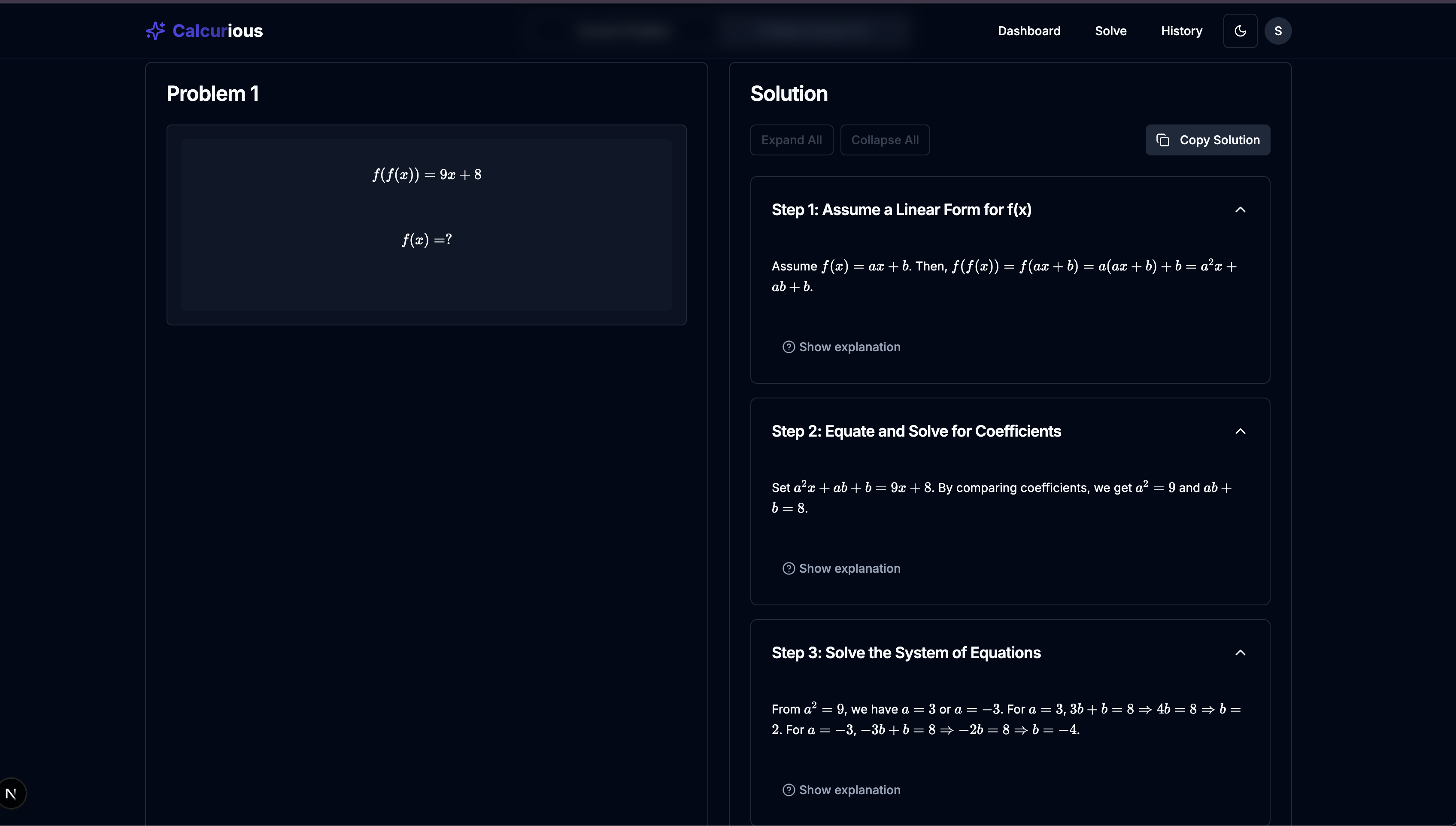Click the Next.js N badge icon
Image resolution: width=1456 pixels, height=826 pixels.
11,793
